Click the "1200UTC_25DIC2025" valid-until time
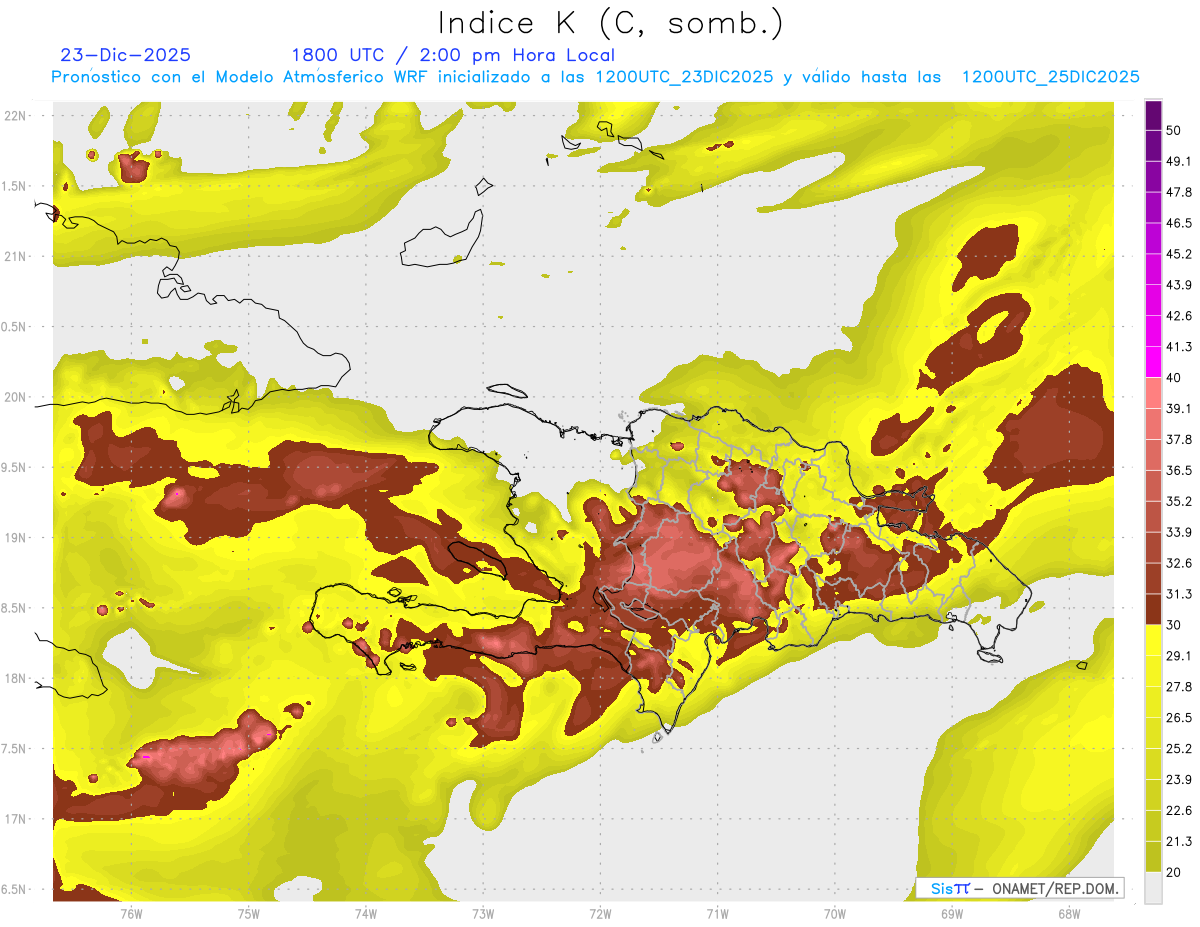Screen dimensions: 1200x927 tap(1050, 77)
